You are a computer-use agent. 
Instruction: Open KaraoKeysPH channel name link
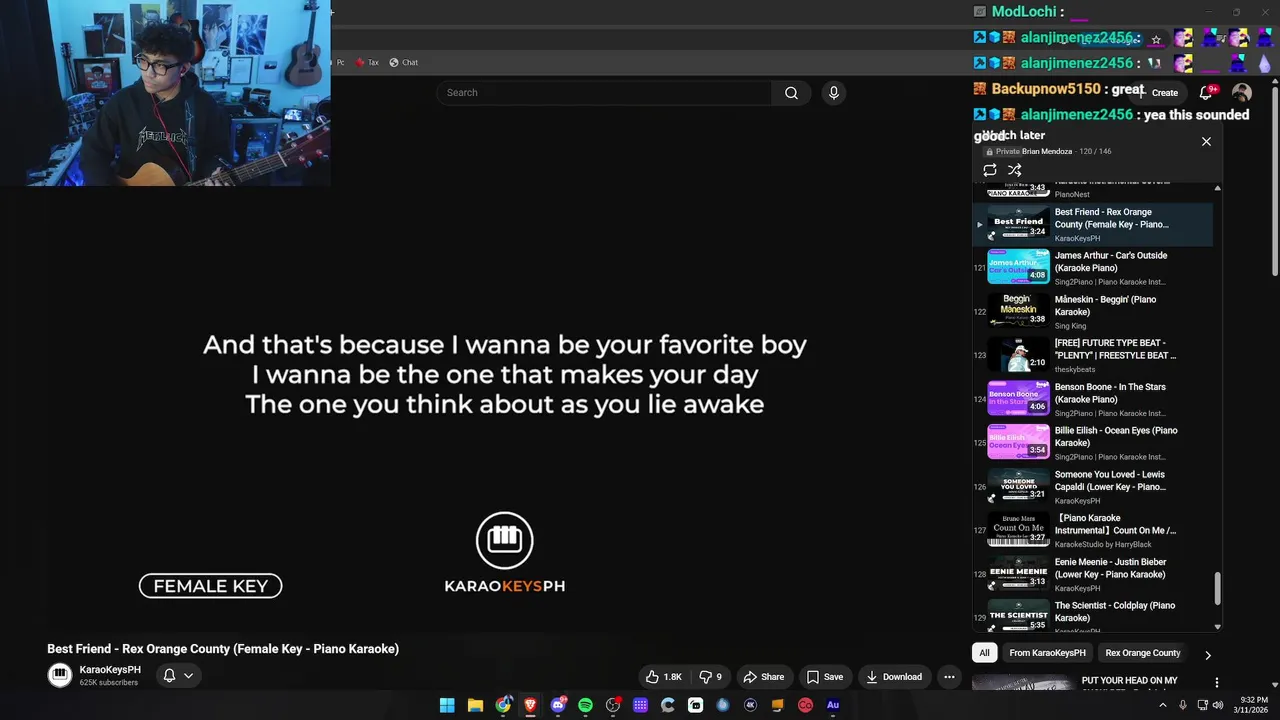click(x=110, y=670)
